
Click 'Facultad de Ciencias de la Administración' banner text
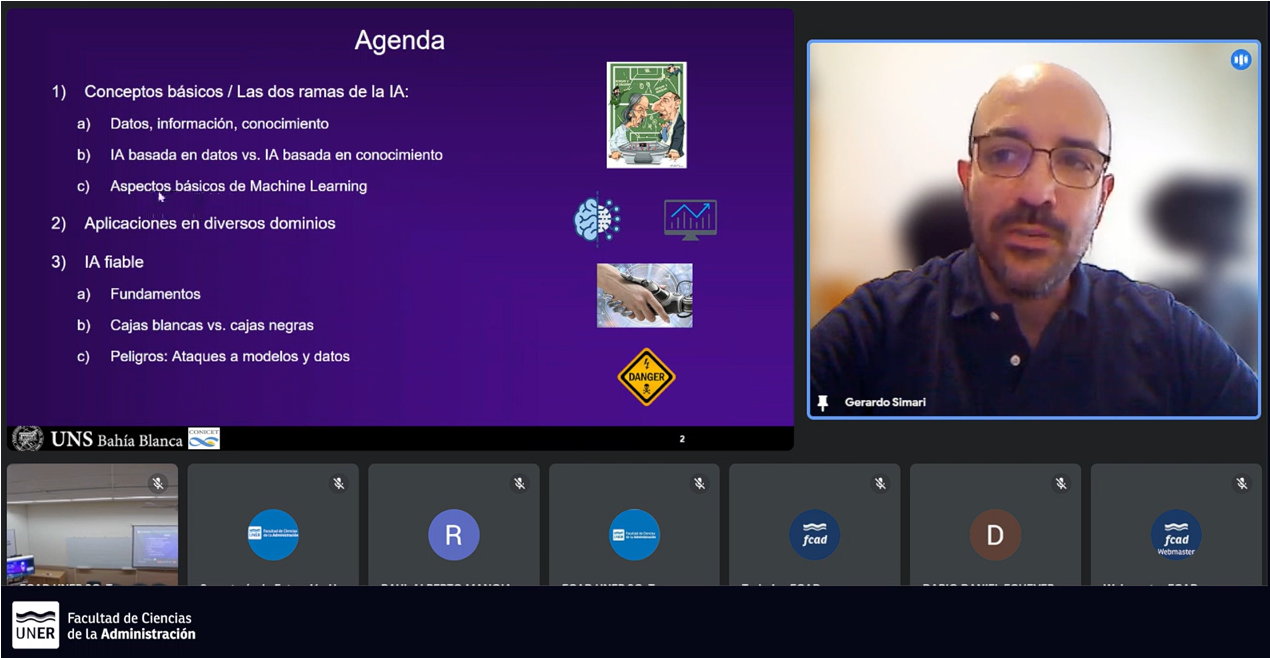pyautogui.click(x=131, y=626)
